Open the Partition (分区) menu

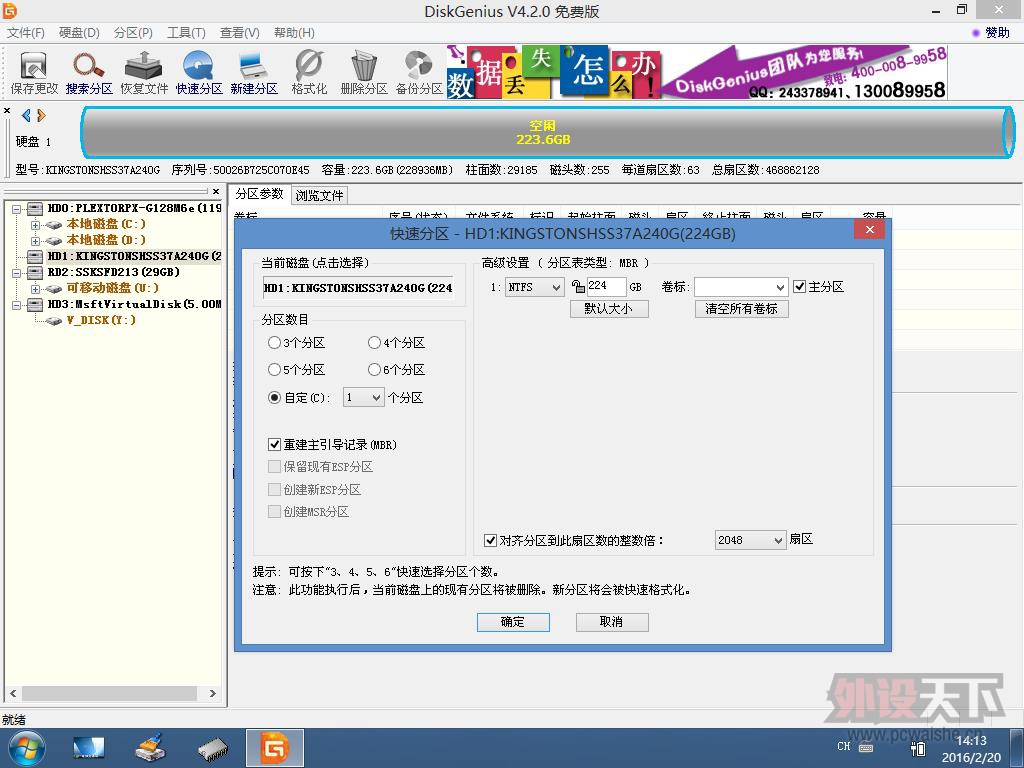(x=133, y=33)
